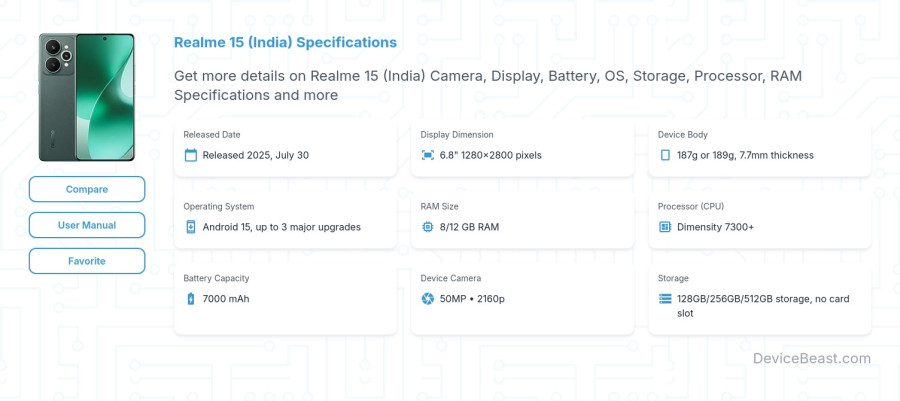The image size is (900, 401).
Task: Click the 'Battery Capacity' label
Action: tap(216, 278)
